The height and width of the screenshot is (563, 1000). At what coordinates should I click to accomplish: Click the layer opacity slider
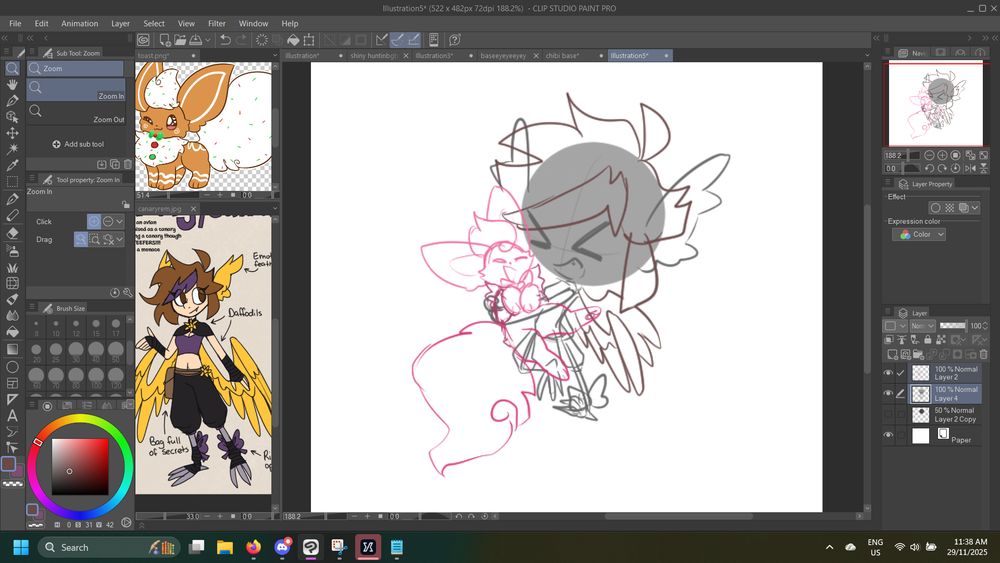pos(953,326)
